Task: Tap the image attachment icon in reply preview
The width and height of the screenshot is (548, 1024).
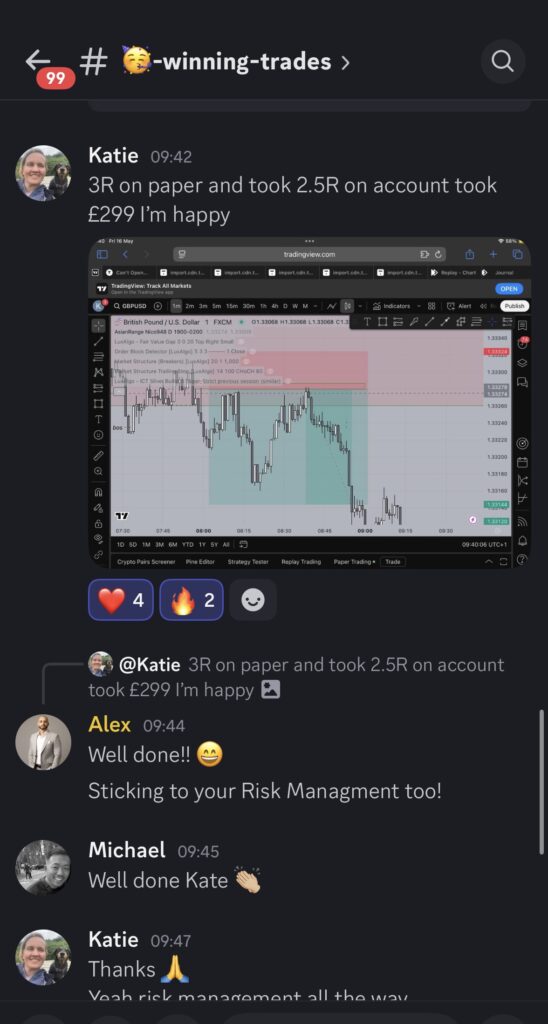Action: pyautogui.click(x=270, y=689)
